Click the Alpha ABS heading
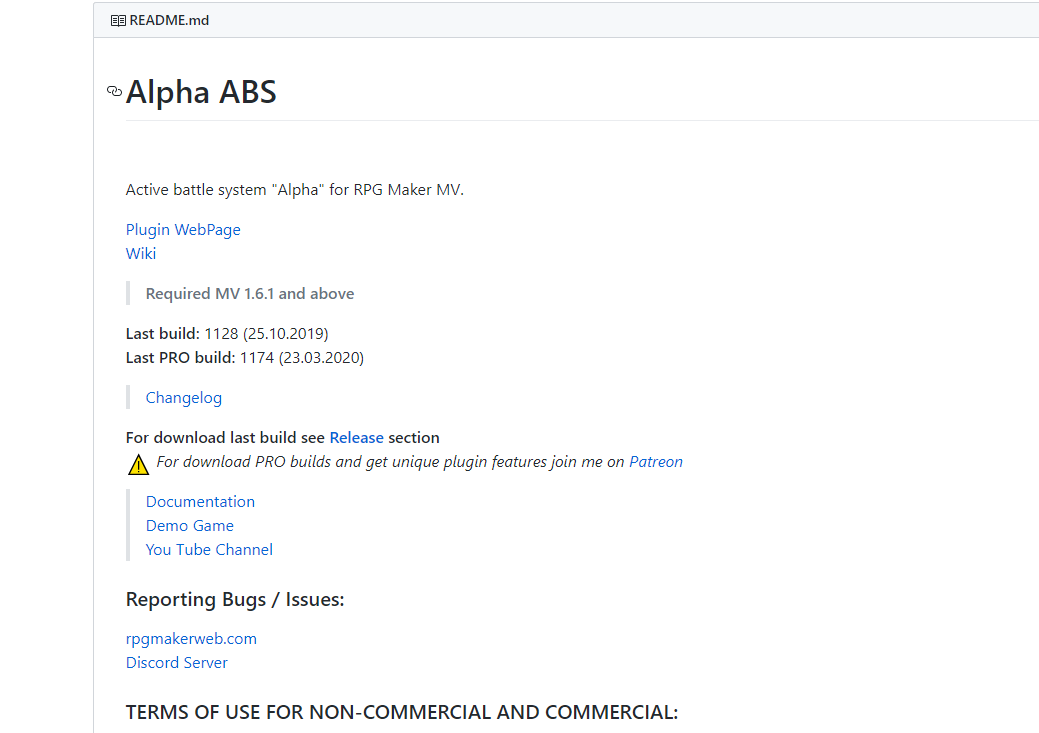The height and width of the screenshot is (733, 1039). tap(201, 91)
